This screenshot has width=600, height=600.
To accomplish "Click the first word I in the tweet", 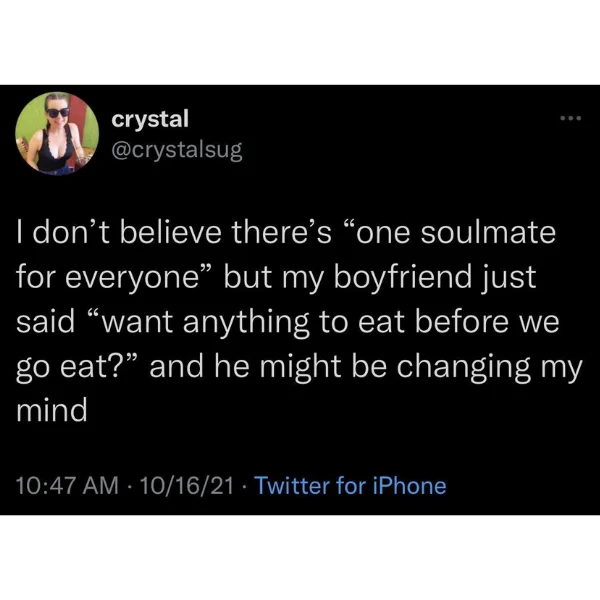I will [19, 233].
